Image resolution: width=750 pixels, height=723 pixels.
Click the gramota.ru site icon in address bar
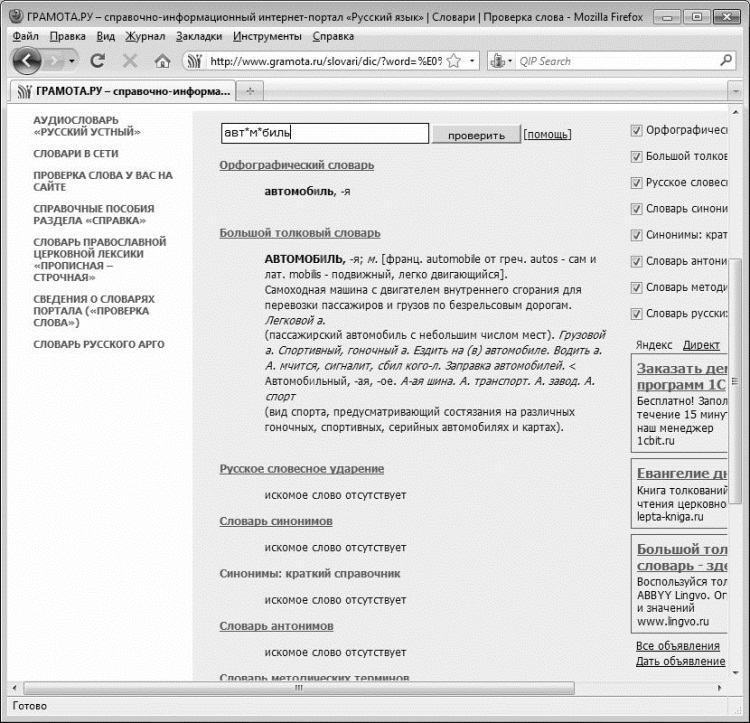click(195, 61)
